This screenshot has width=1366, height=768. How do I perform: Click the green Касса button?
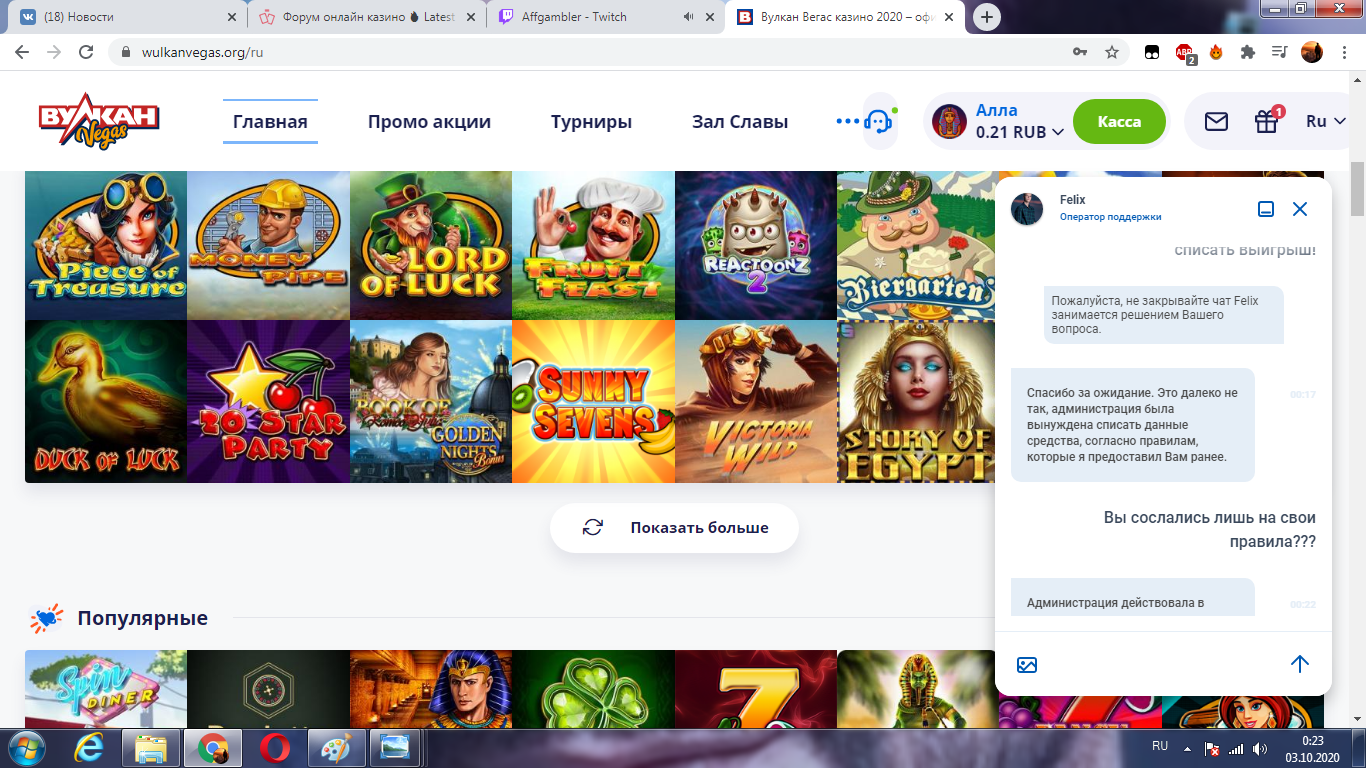point(1119,121)
